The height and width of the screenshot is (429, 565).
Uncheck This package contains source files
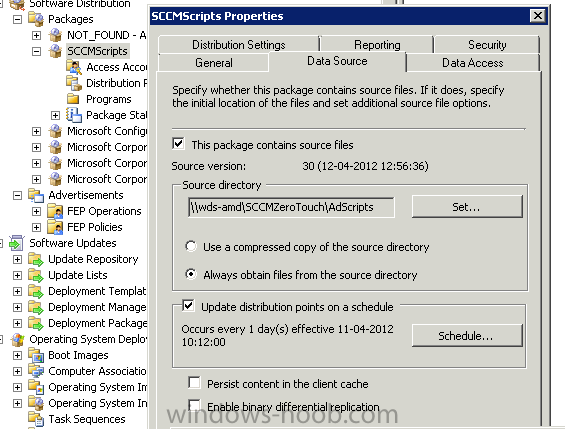[x=179, y=144]
